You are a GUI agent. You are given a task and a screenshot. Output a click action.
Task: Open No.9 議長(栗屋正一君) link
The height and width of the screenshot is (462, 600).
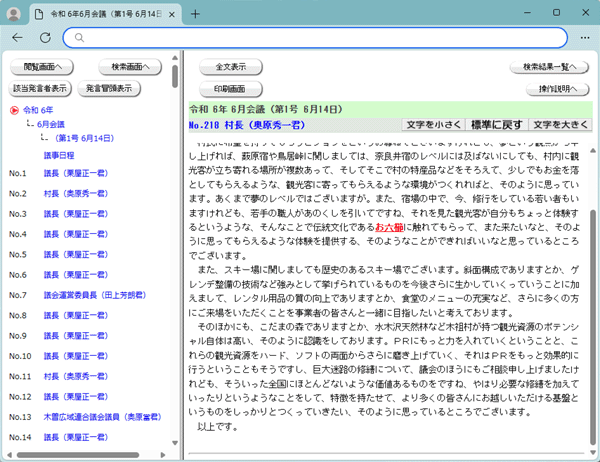pyautogui.click(x=76, y=336)
